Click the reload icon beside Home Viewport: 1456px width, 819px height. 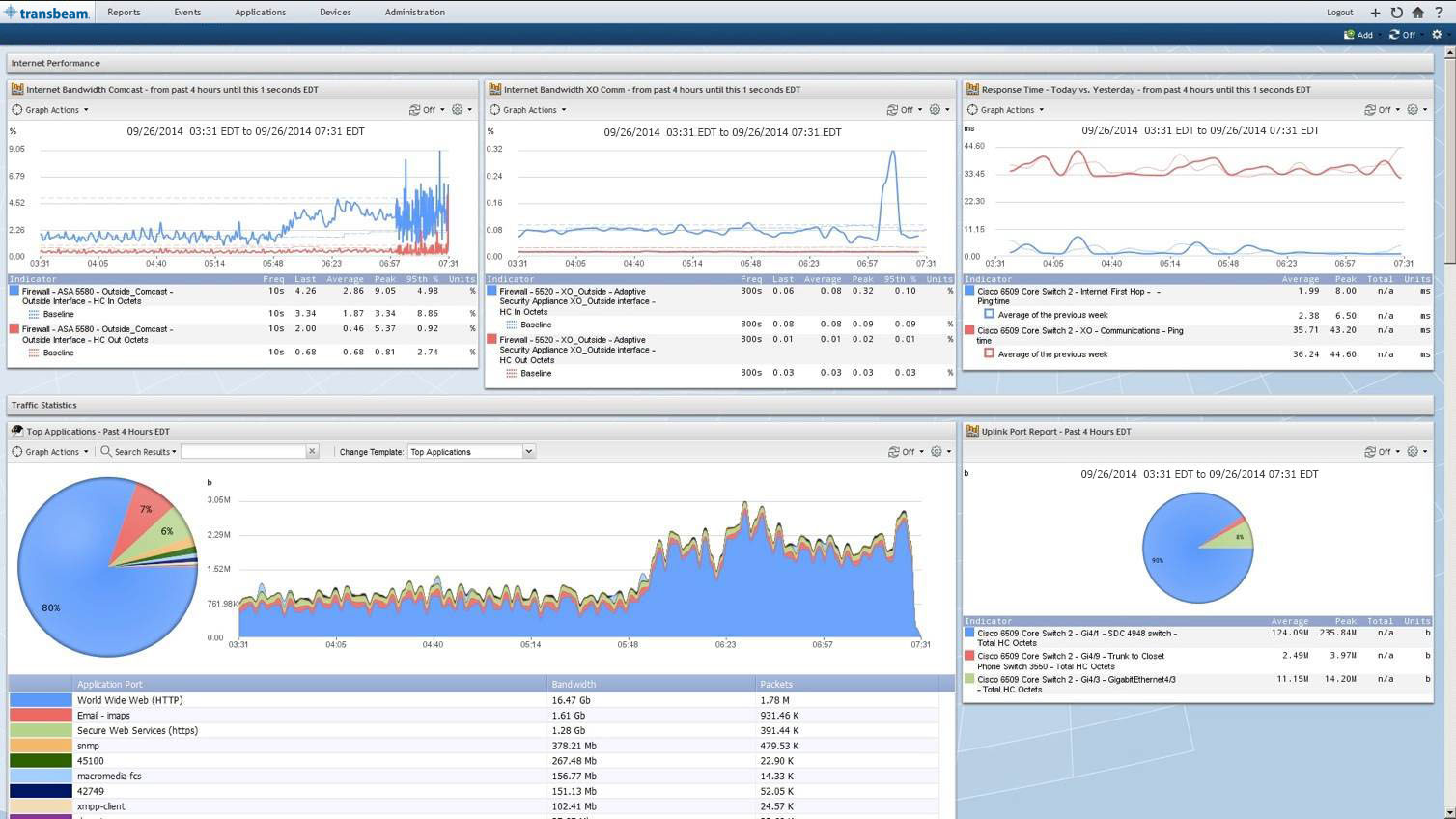pos(1396,13)
